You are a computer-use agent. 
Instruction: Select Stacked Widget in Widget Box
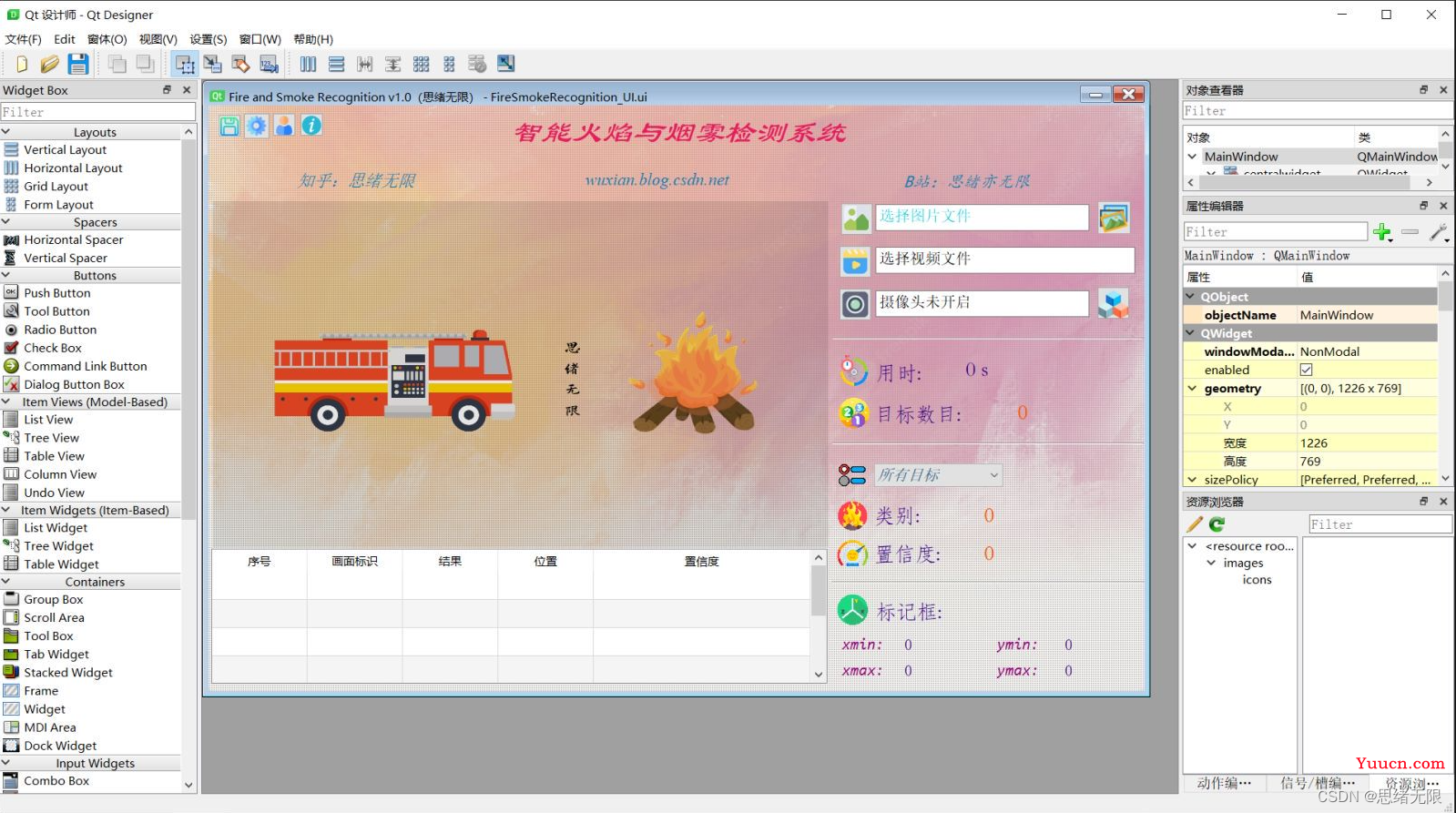[67, 673]
